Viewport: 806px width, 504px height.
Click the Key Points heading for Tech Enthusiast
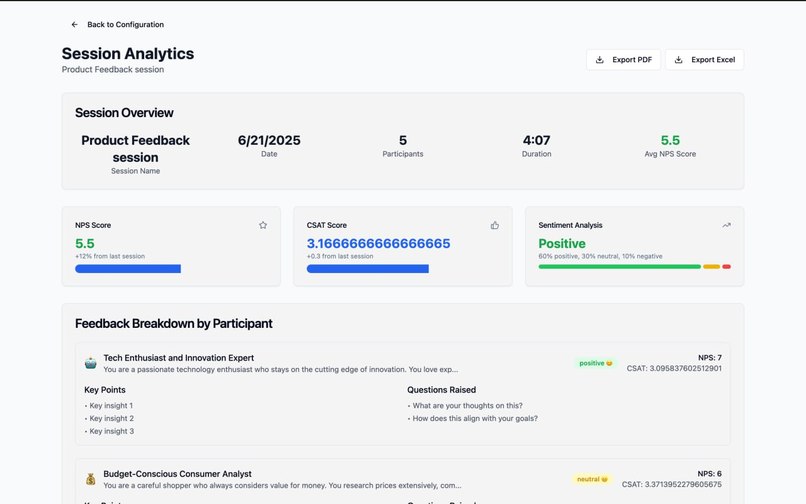pos(105,390)
